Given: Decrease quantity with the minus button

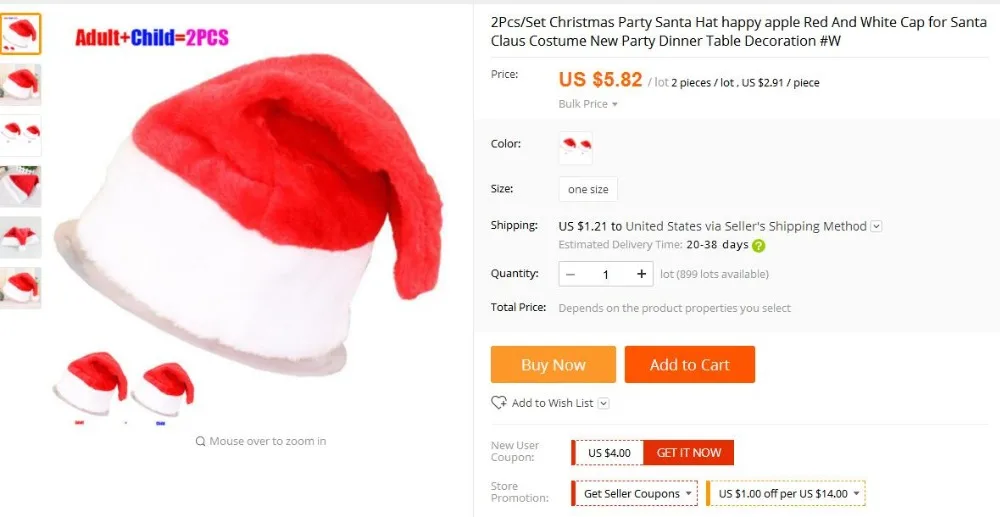Looking at the screenshot, I should 571,274.
